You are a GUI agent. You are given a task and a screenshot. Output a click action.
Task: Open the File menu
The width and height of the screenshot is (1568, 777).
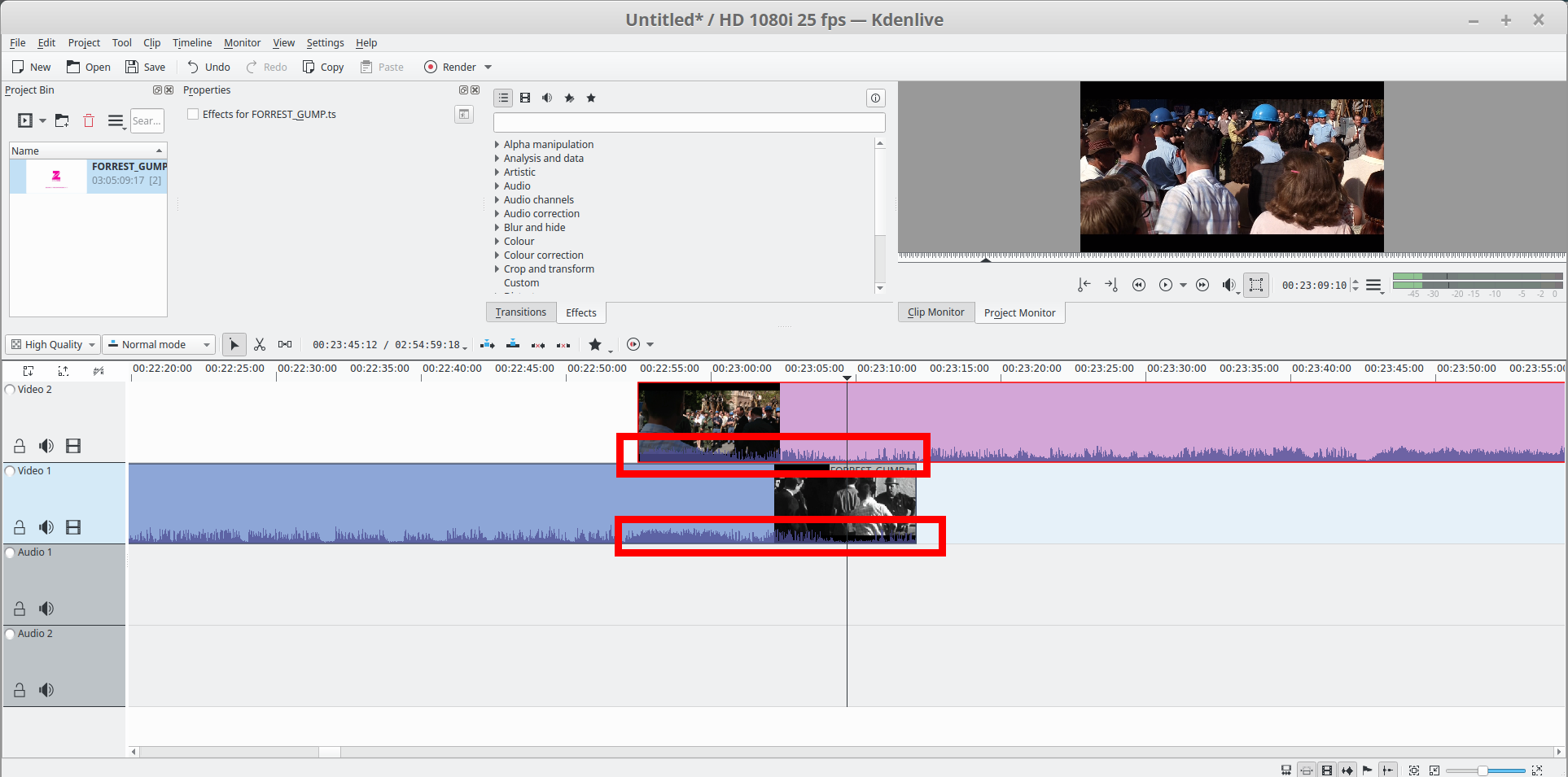coord(17,43)
